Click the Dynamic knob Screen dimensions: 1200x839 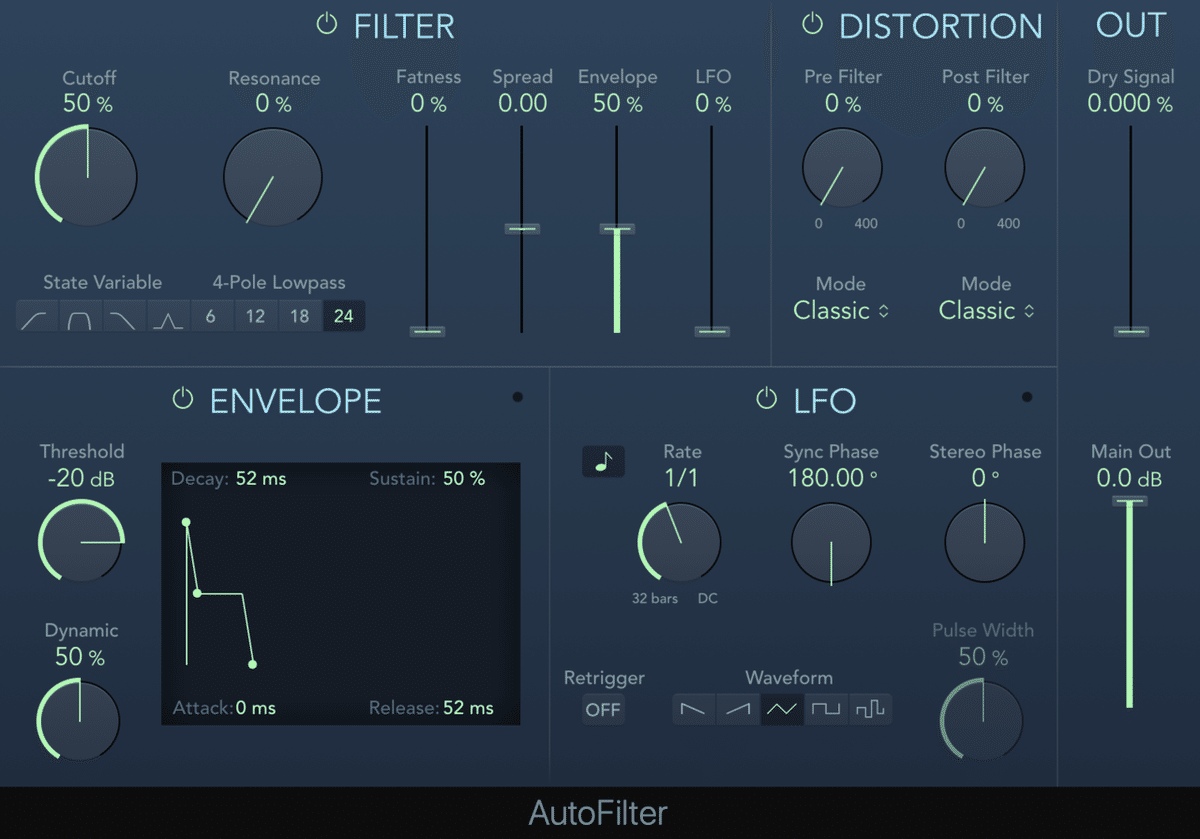tap(79, 720)
